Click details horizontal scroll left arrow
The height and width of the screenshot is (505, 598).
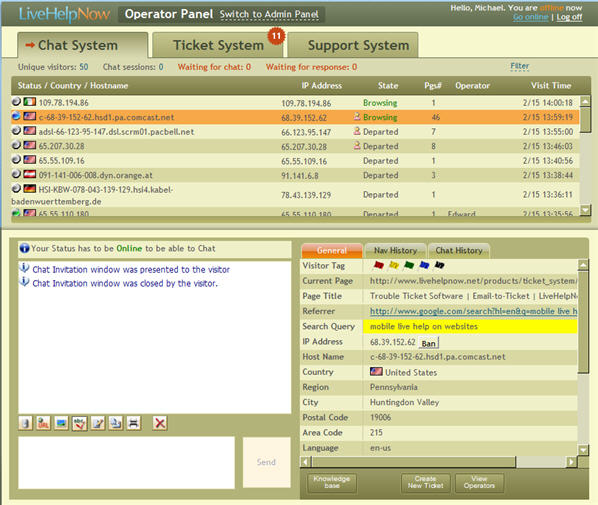305,462
